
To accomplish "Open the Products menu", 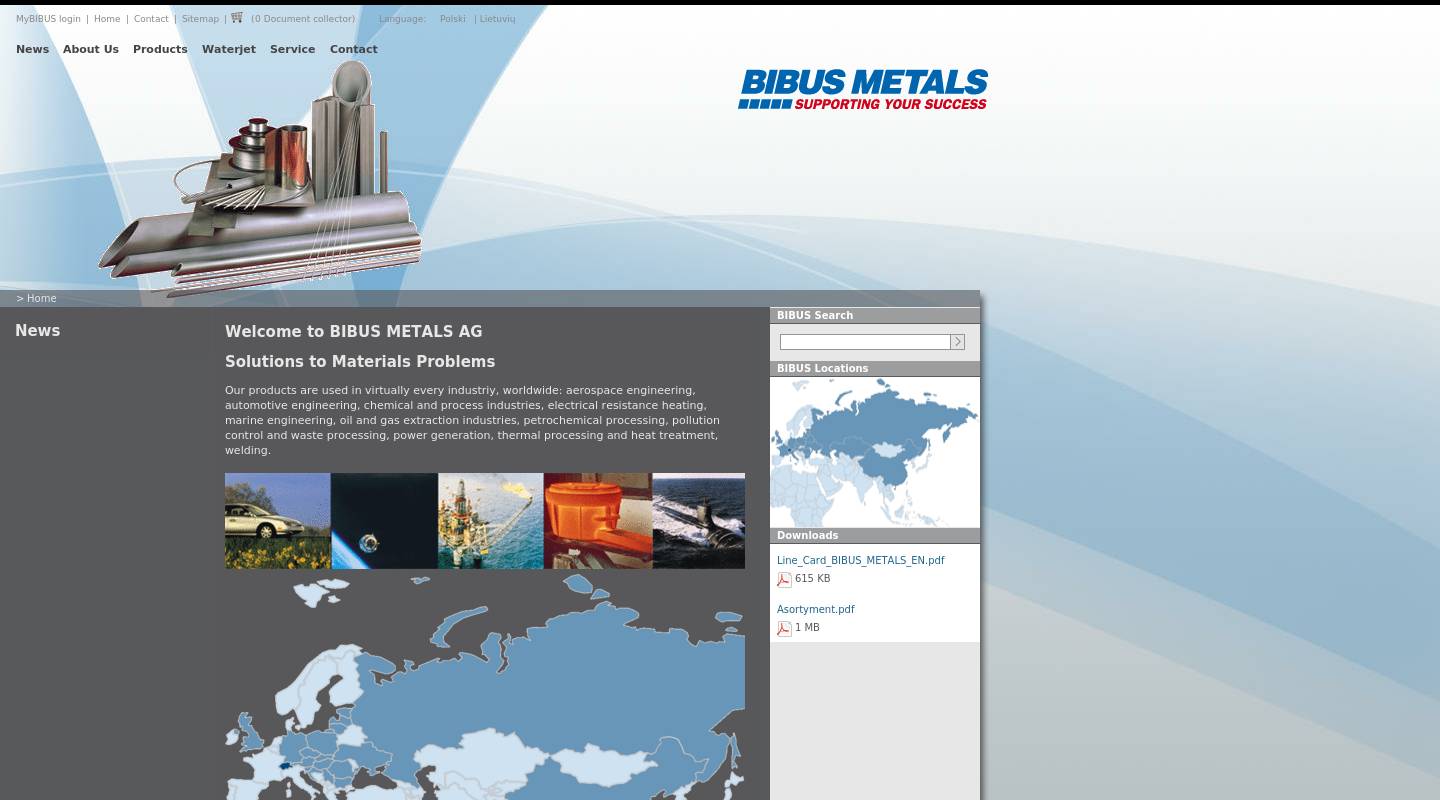I will (160, 49).
